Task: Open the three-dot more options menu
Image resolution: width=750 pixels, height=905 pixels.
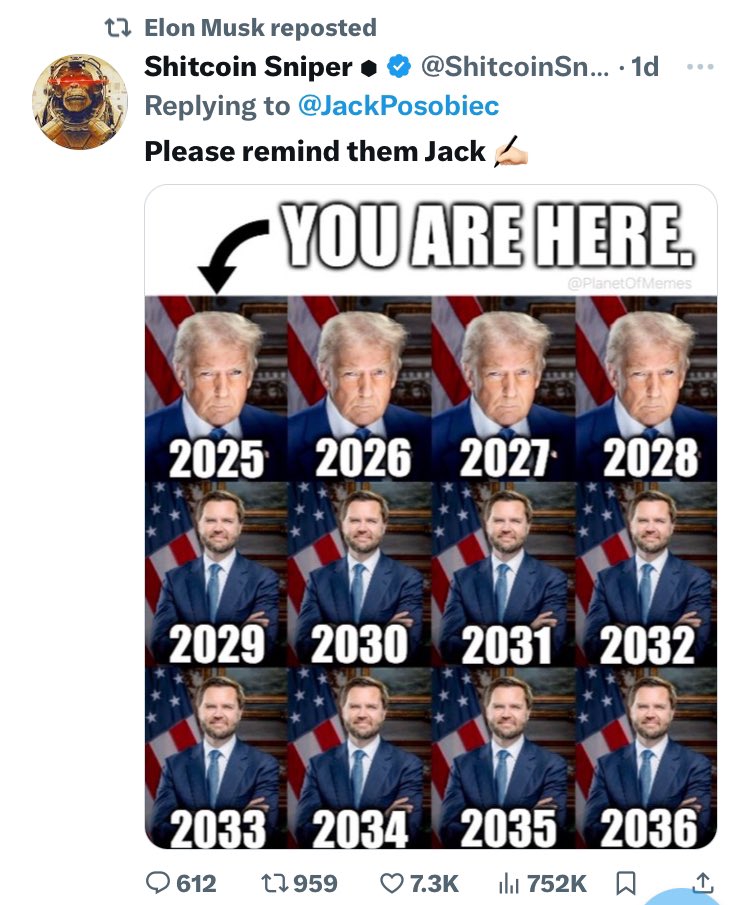Action: [700, 67]
